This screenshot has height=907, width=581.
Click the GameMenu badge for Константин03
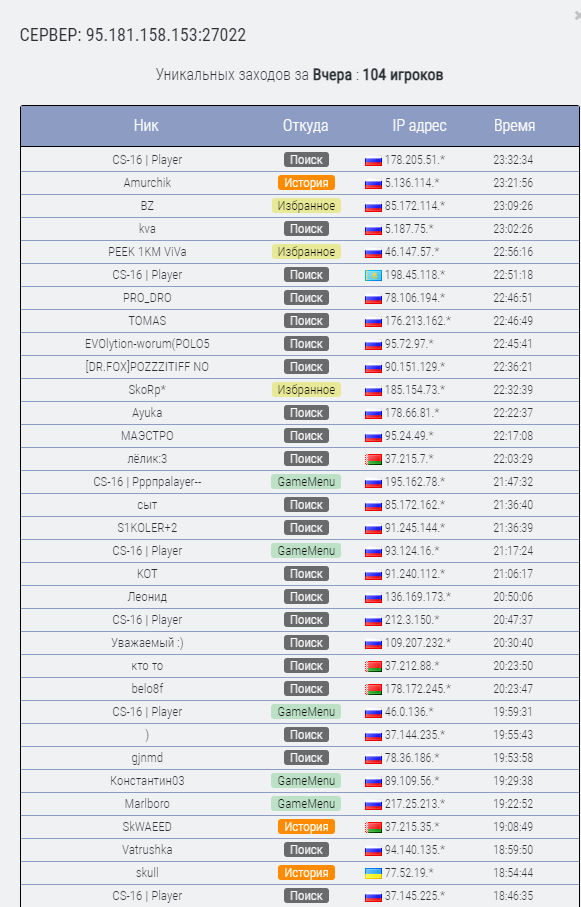coord(306,781)
